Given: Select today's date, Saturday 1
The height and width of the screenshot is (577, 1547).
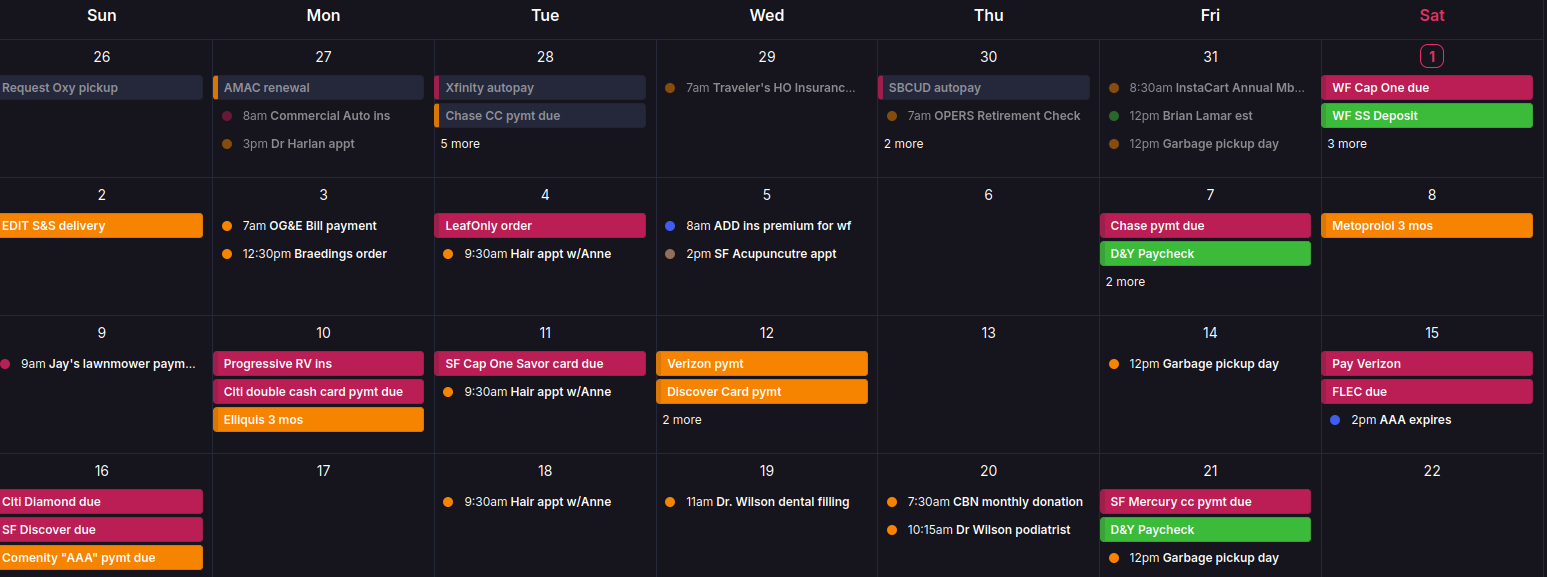Looking at the screenshot, I should coord(1432,57).
